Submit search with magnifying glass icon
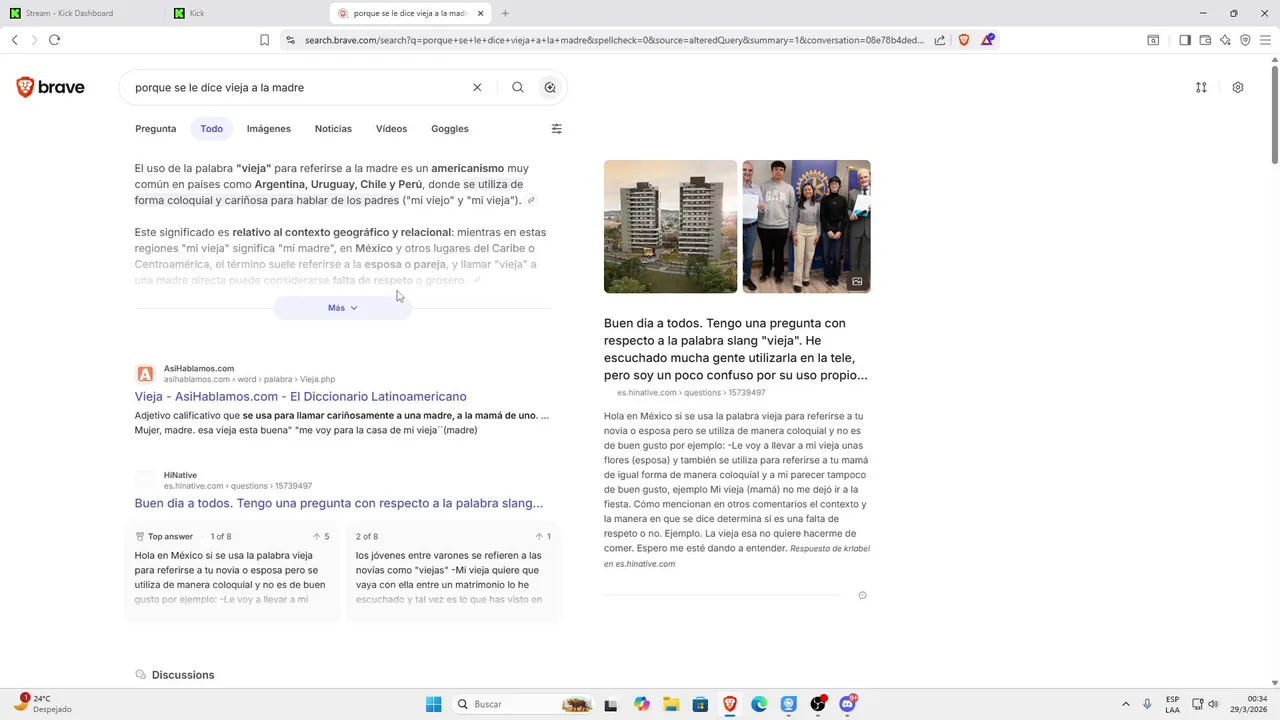This screenshot has width=1280, height=720. 518,87
